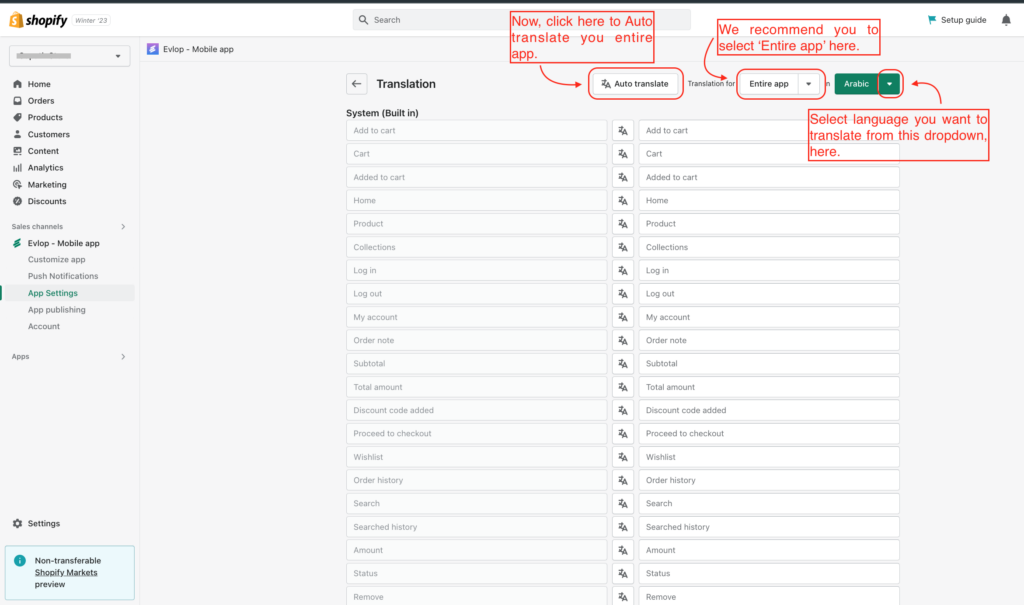Click the Setup guide flag icon
Viewport: 1024px width, 605px height.
point(932,20)
